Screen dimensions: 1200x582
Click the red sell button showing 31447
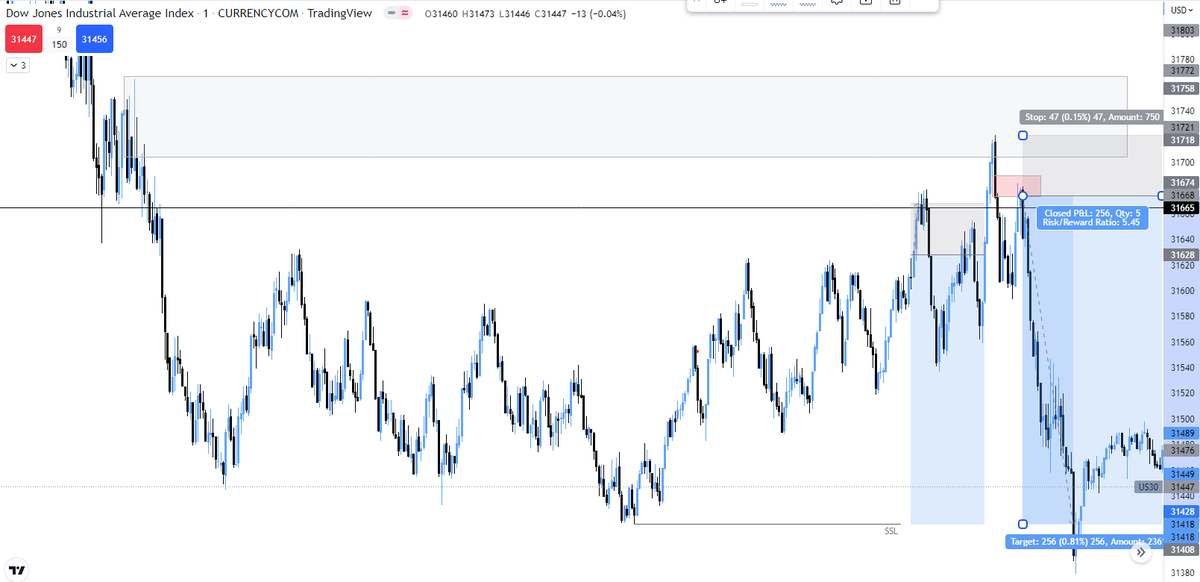point(23,39)
